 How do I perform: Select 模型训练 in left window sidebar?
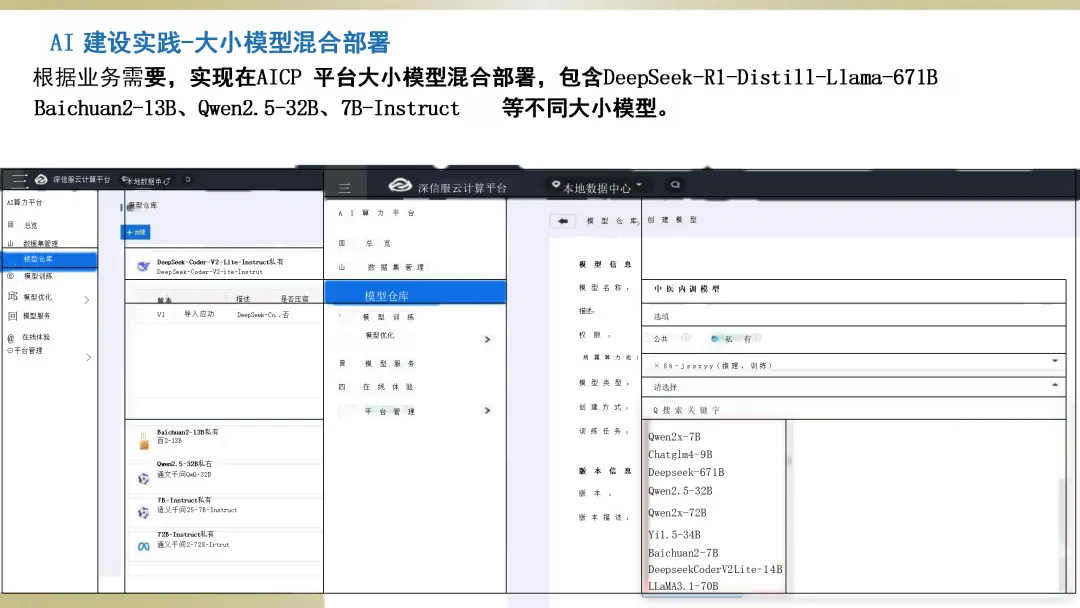(x=38, y=276)
